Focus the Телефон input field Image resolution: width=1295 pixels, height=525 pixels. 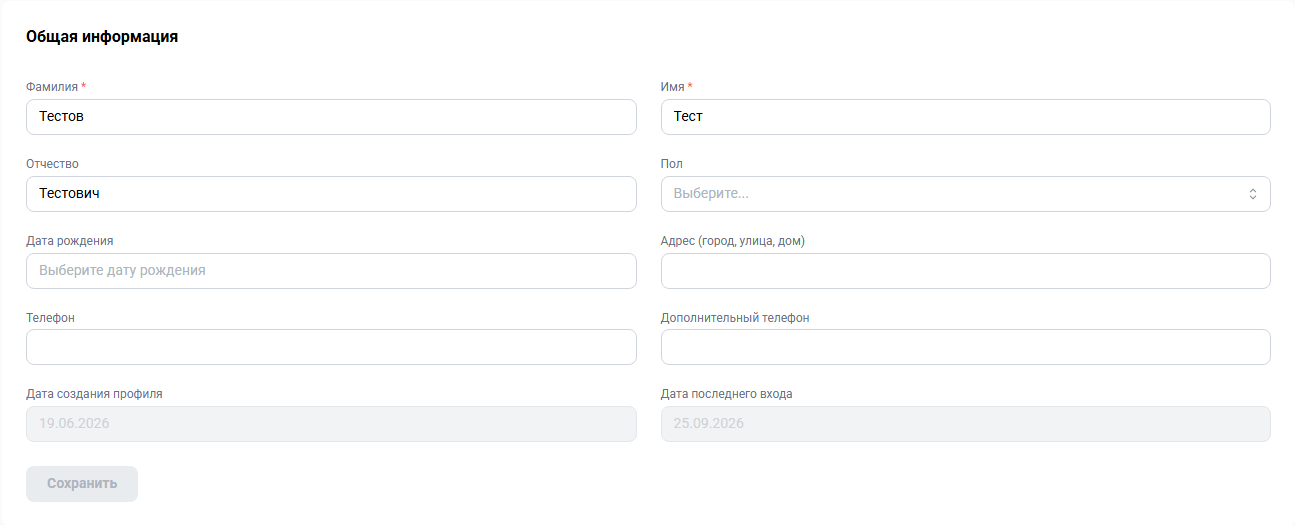click(331, 347)
